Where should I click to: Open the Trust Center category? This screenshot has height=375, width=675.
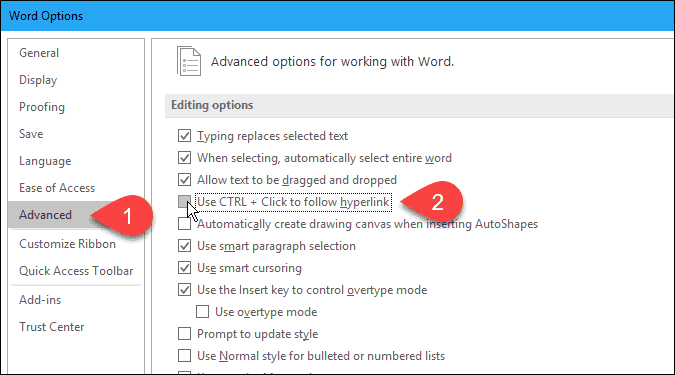[52, 327]
